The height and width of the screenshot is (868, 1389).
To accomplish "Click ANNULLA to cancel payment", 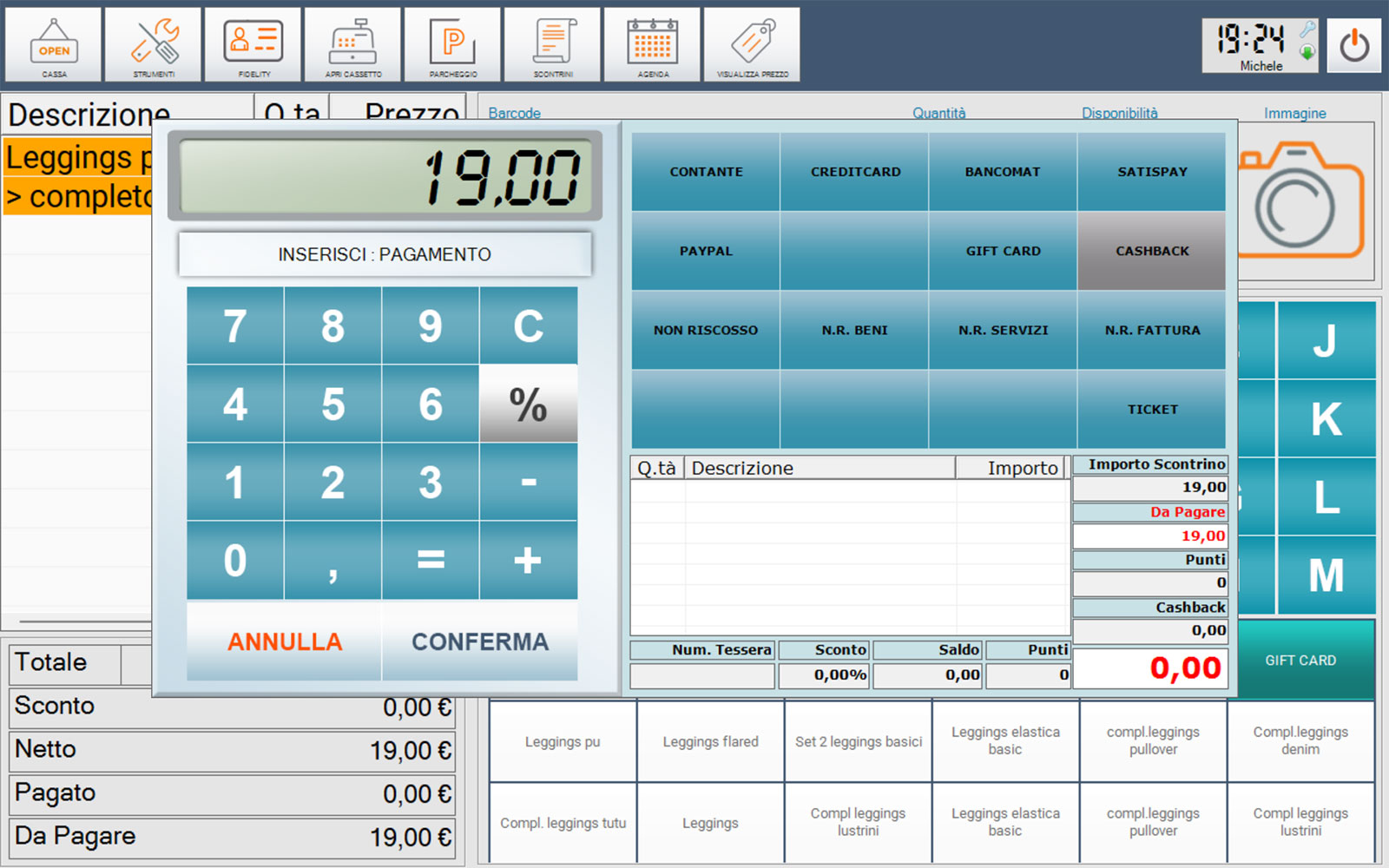I will [284, 641].
